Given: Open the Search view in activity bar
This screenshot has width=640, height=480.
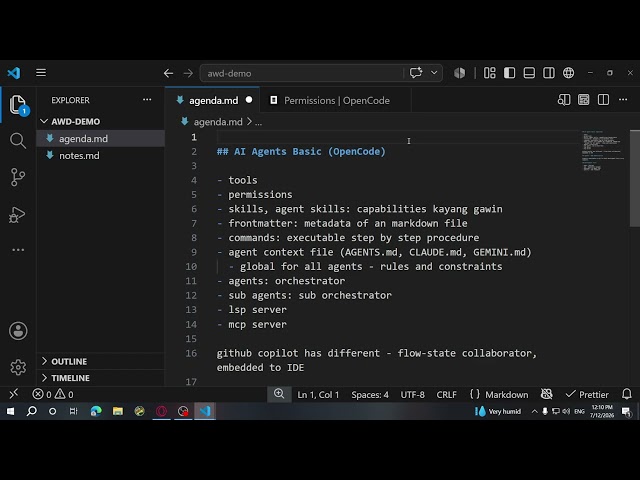Looking at the screenshot, I should pos(18,141).
